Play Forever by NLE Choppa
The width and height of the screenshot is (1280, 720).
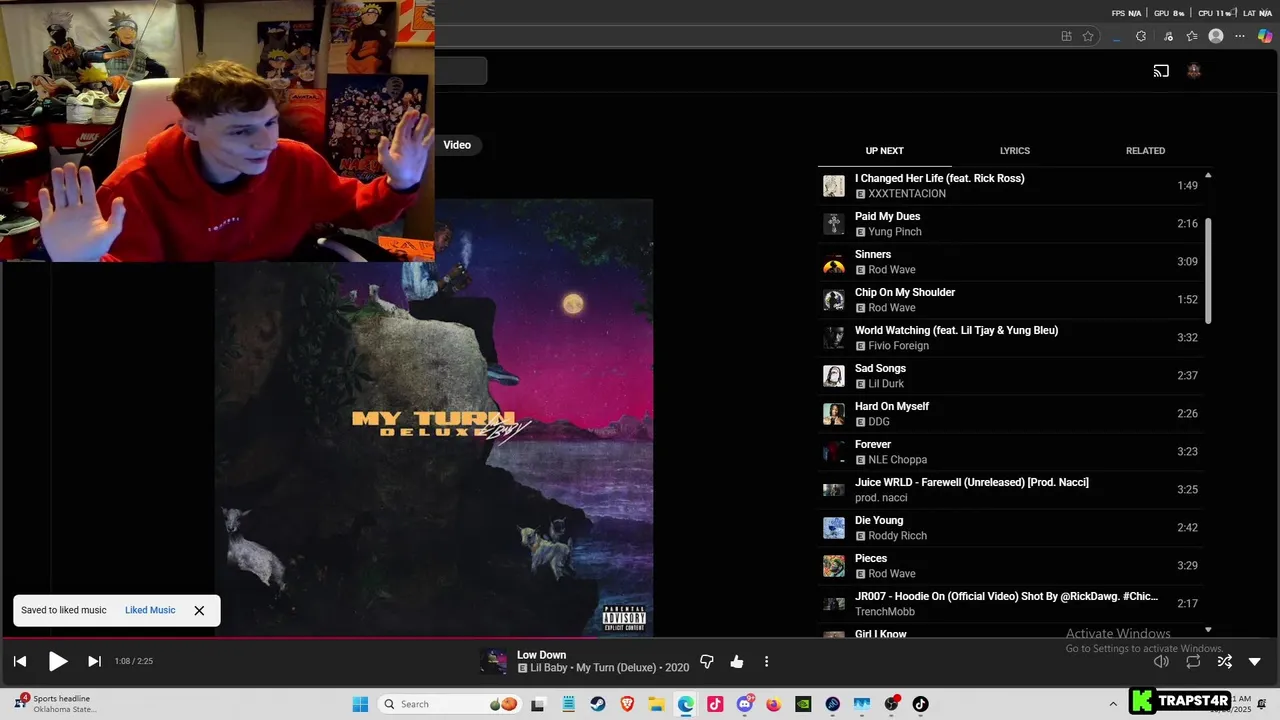[1010, 452]
